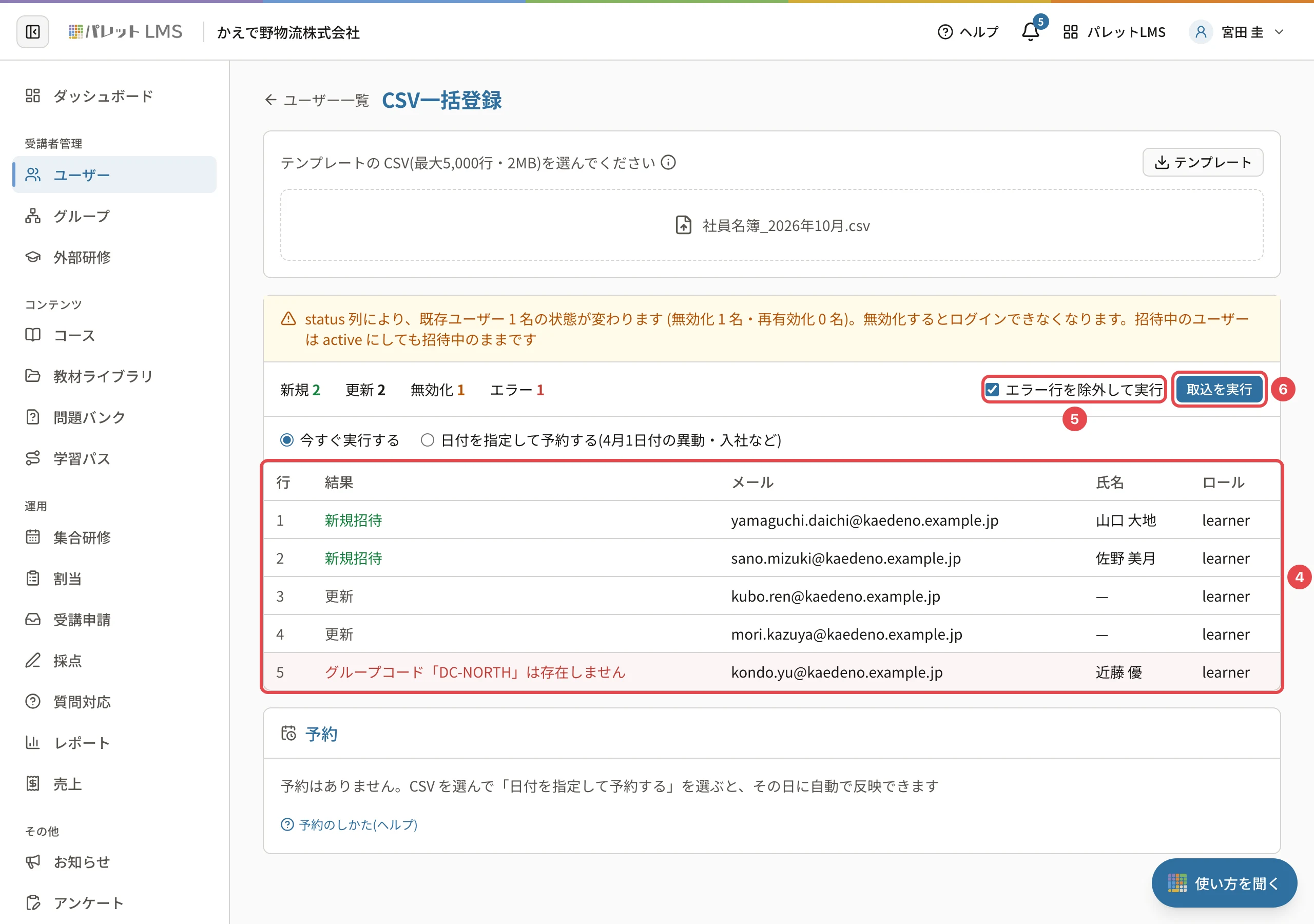Click the 採点 pen icon
The height and width of the screenshot is (924, 1314).
pos(33,661)
